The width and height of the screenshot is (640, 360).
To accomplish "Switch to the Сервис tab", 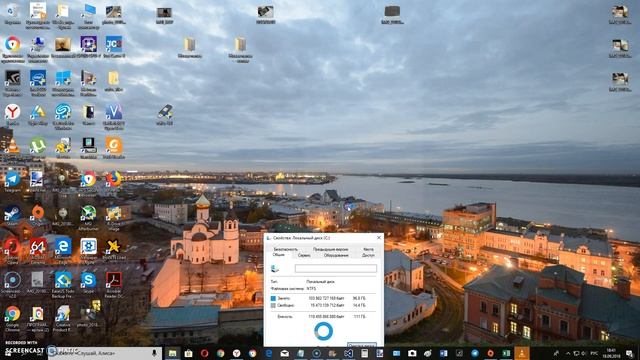I will click(x=304, y=255).
